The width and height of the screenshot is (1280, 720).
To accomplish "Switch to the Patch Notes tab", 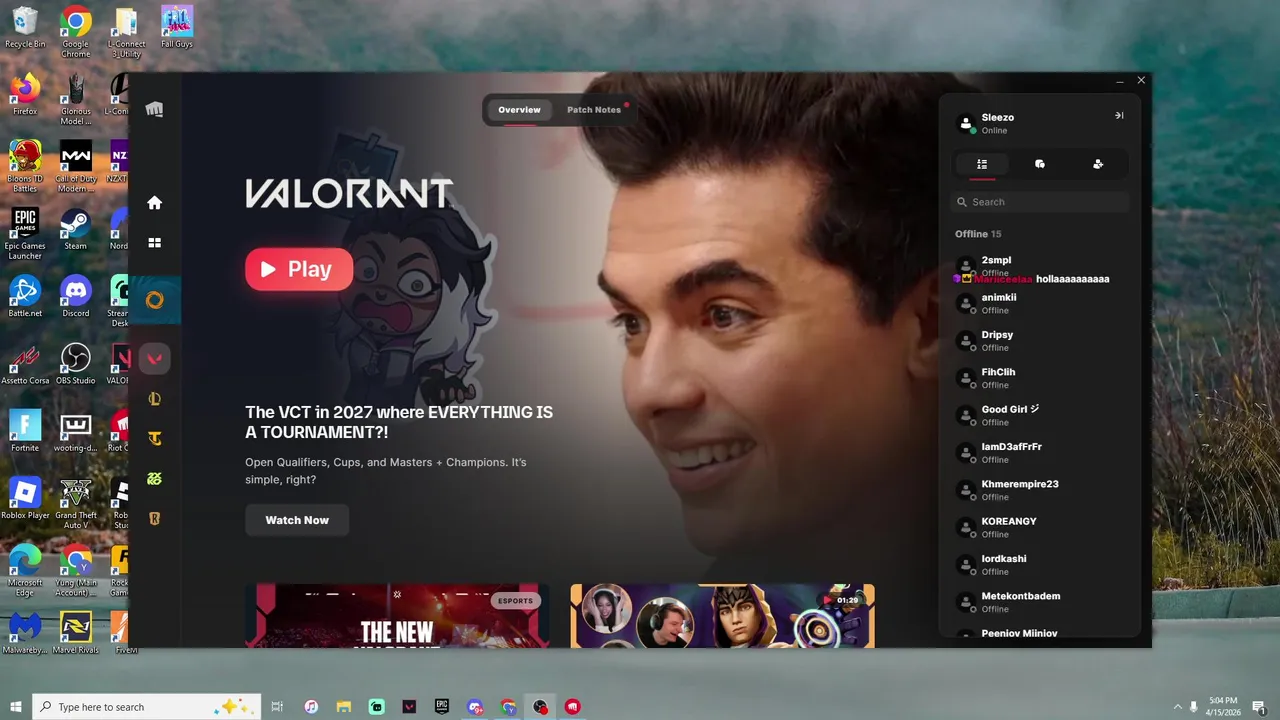I will tap(594, 110).
